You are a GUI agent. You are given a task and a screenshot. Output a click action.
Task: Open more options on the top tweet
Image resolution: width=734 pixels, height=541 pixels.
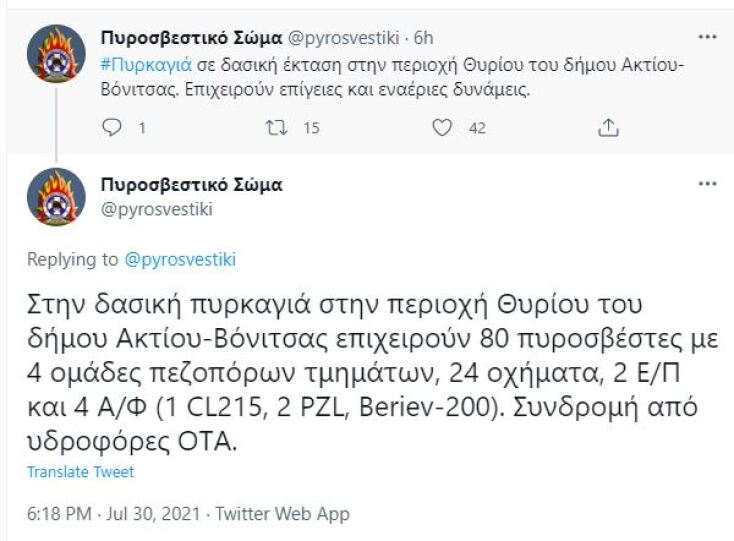click(x=706, y=38)
